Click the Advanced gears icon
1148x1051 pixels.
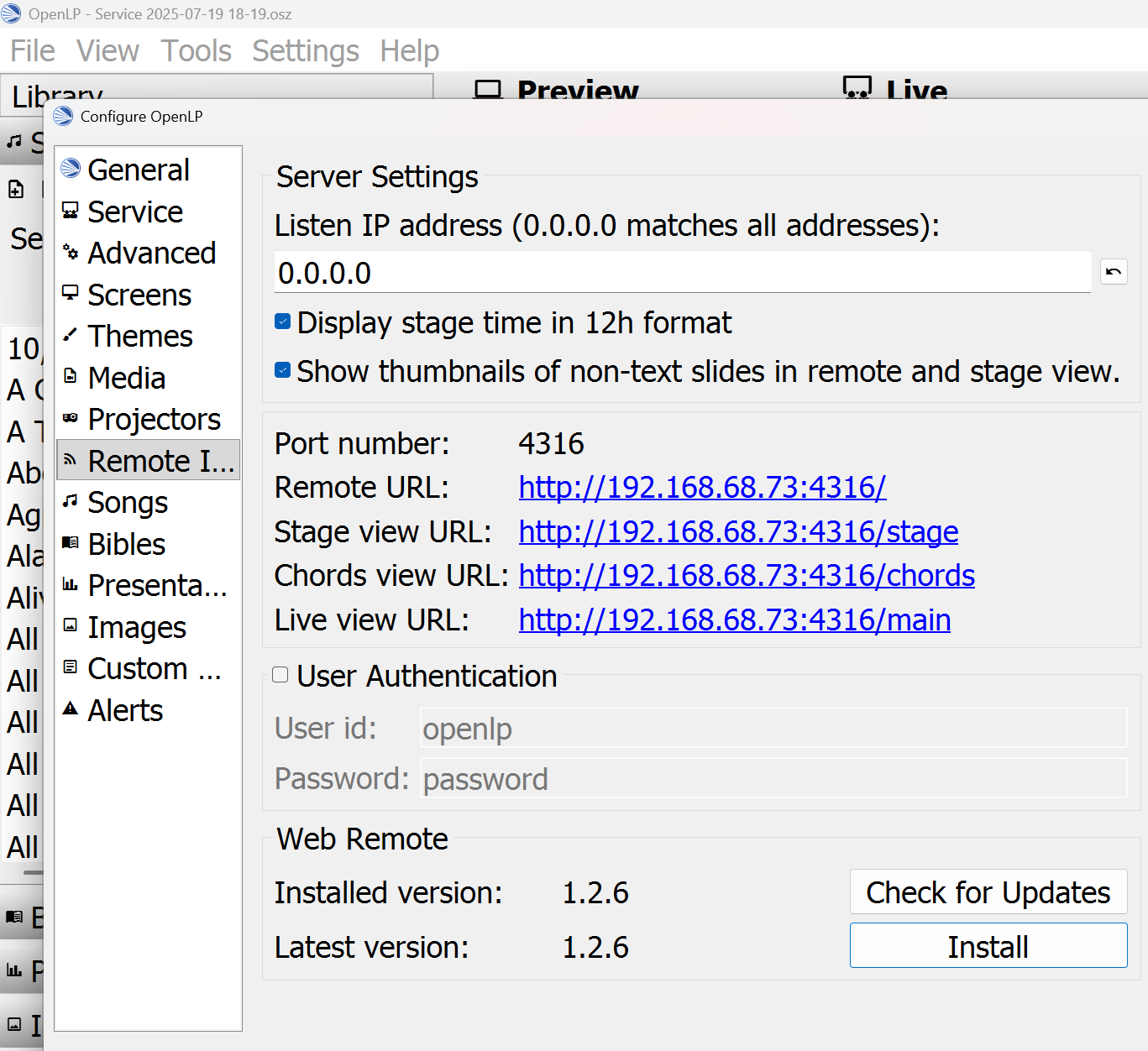[71, 253]
